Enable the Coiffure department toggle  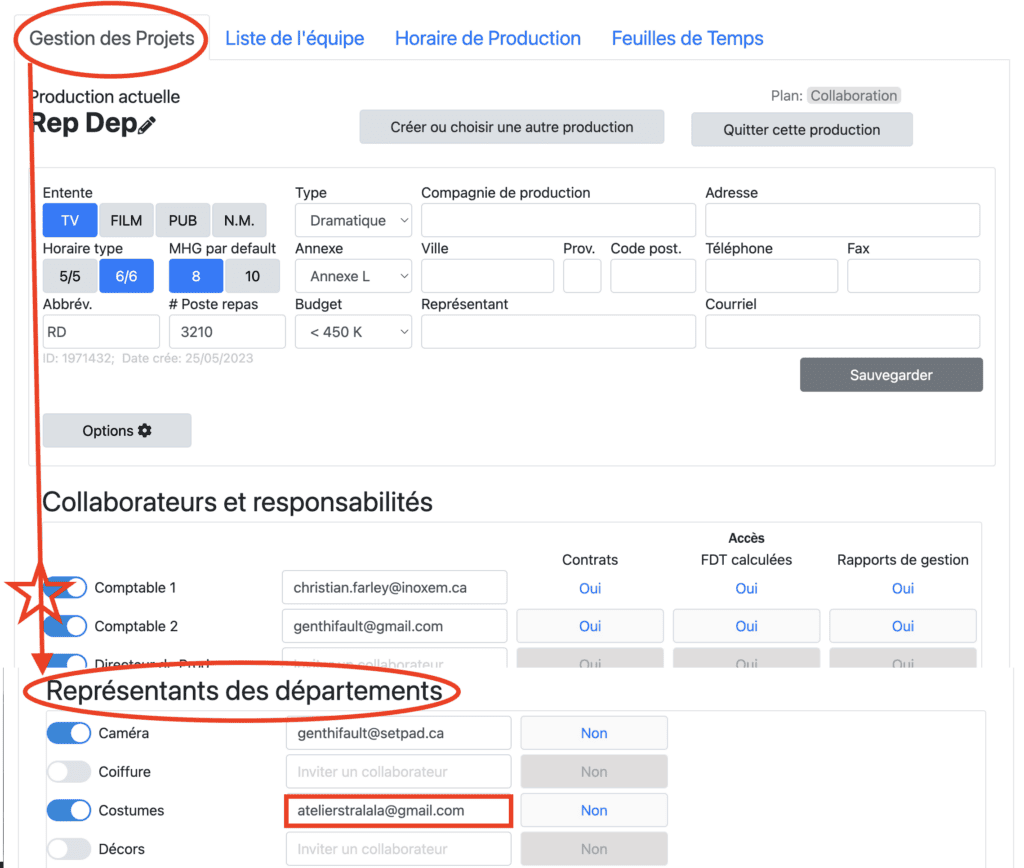pos(68,772)
